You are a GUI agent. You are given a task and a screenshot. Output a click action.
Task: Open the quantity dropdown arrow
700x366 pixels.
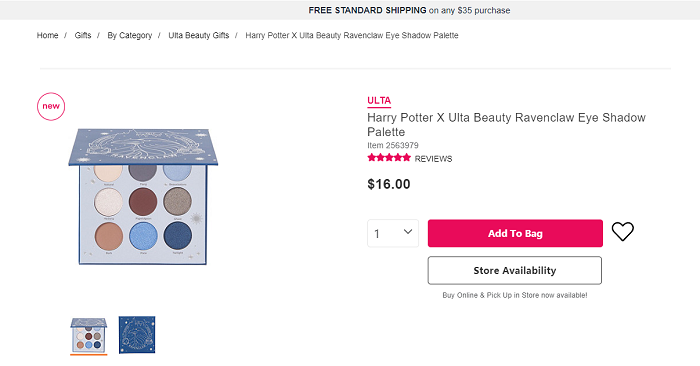pyautogui.click(x=408, y=232)
